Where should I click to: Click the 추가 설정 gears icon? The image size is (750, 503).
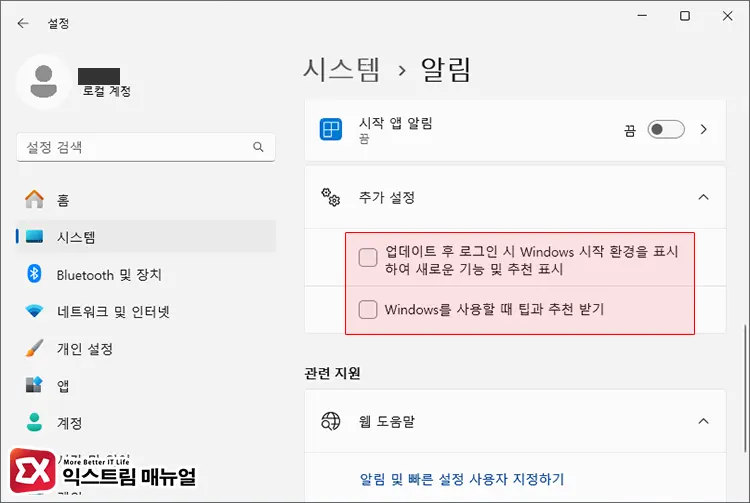[331, 197]
